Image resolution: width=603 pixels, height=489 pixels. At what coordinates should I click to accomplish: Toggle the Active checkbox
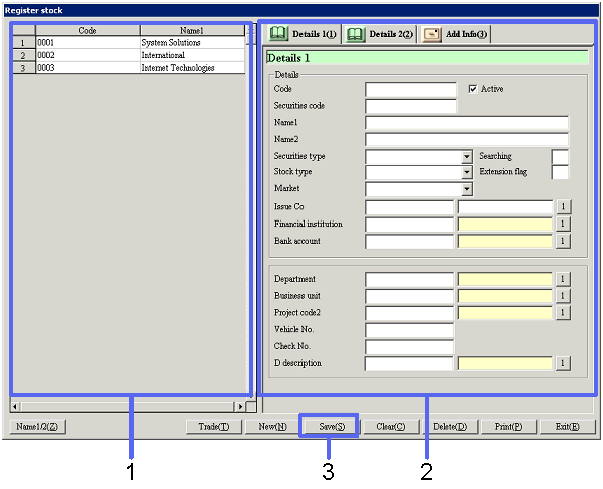474,89
